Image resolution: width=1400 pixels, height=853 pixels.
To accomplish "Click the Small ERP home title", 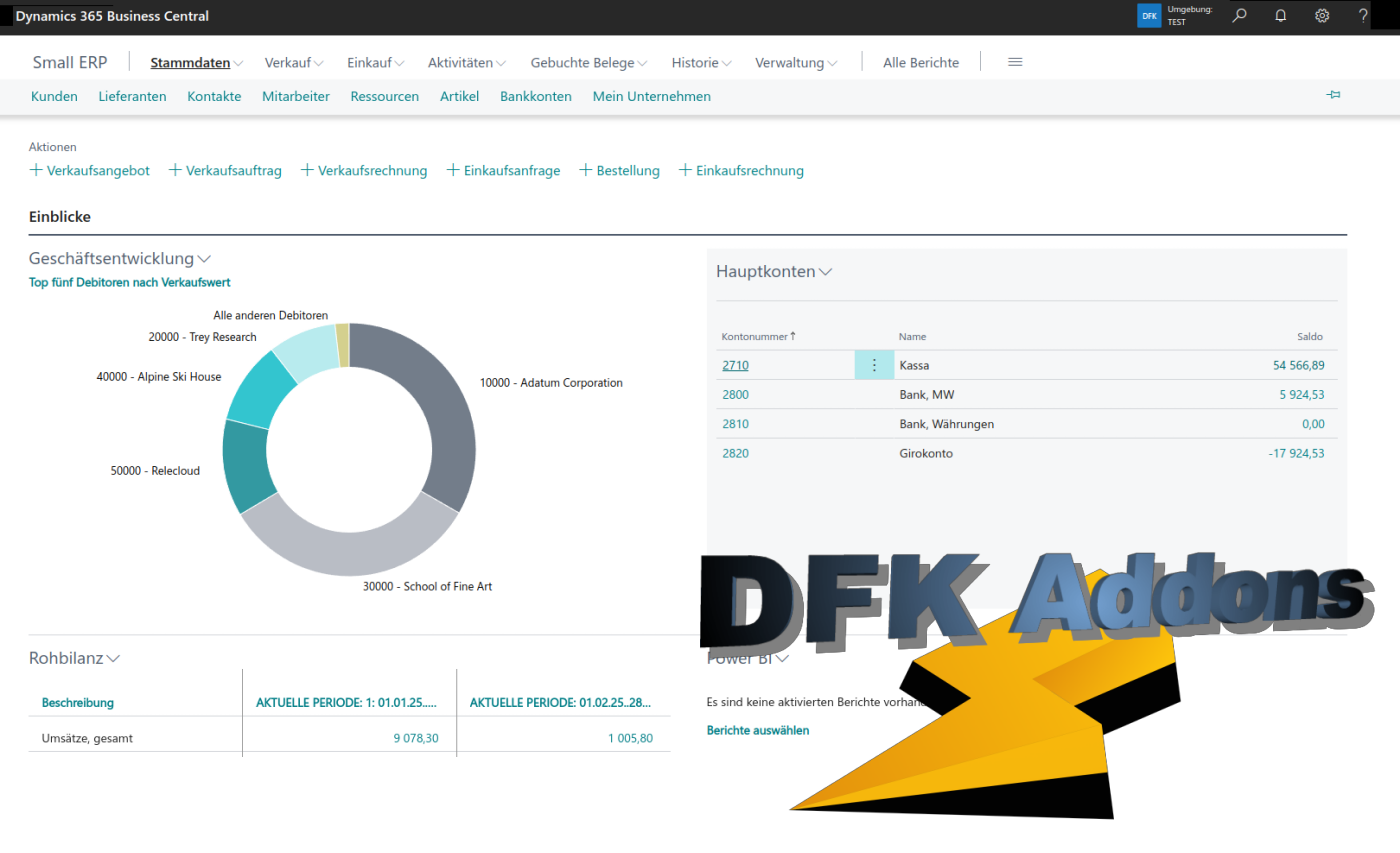I will tap(70, 62).
